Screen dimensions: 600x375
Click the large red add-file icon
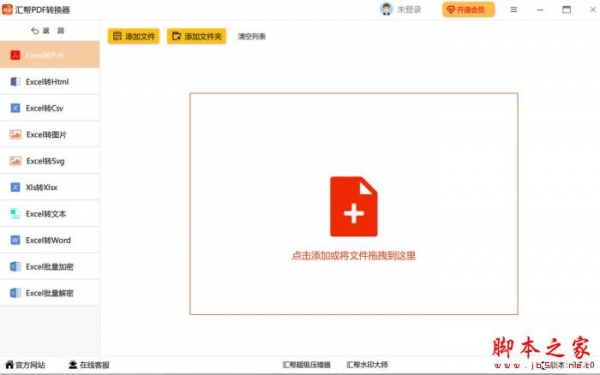pos(354,206)
